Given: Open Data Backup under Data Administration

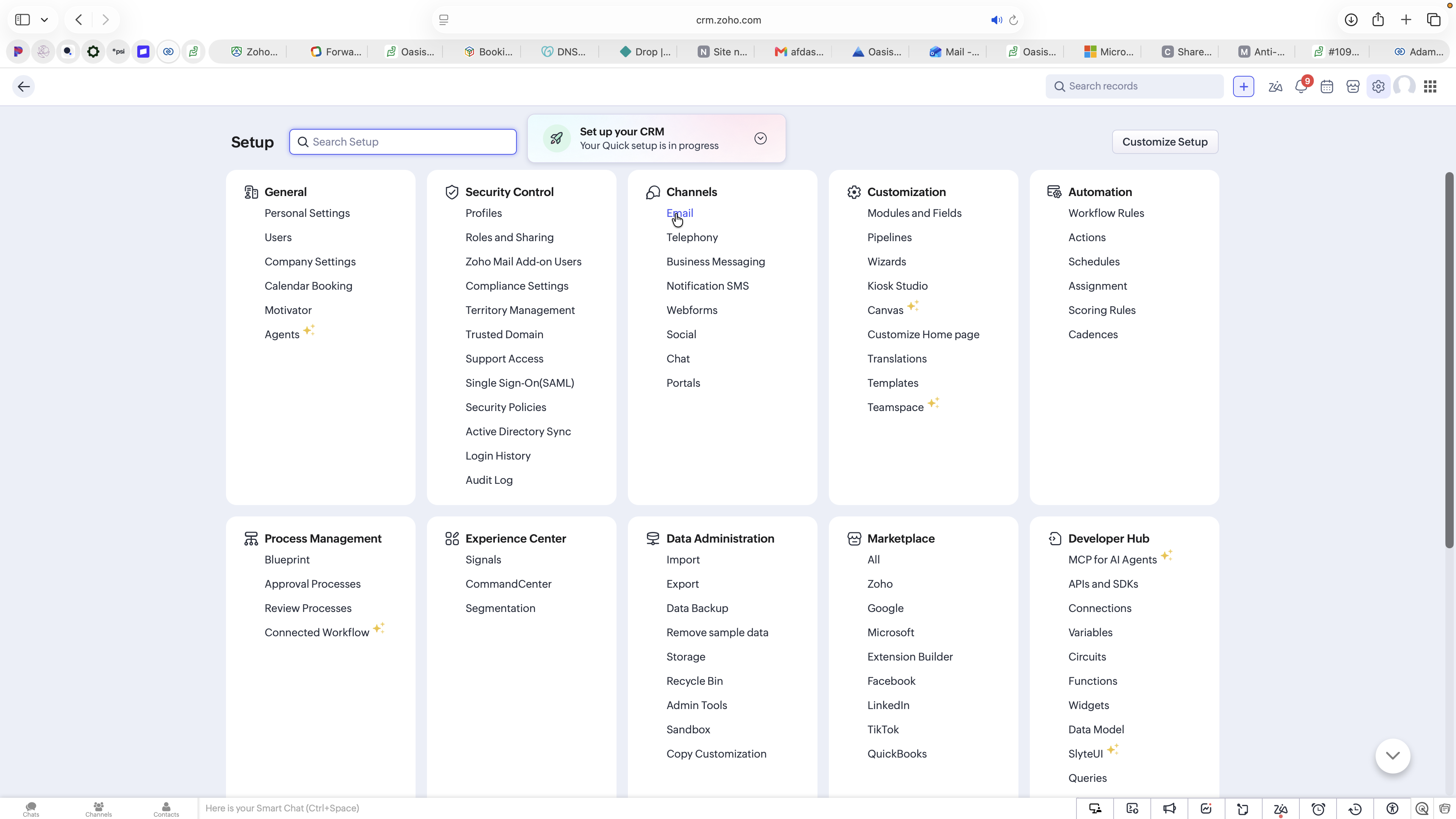Looking at the screenshot, I should 697,608.
